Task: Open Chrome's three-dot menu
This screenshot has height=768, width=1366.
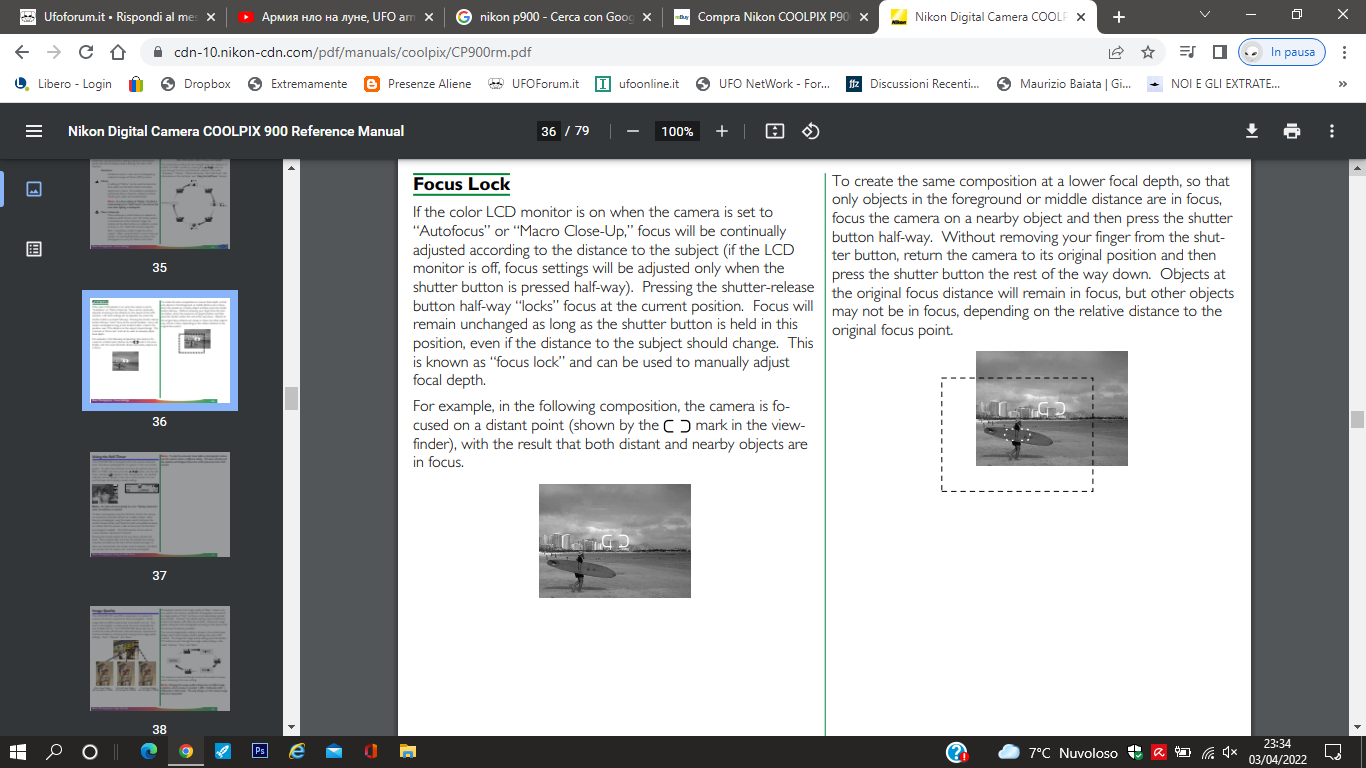Action: click(1346, 52)
